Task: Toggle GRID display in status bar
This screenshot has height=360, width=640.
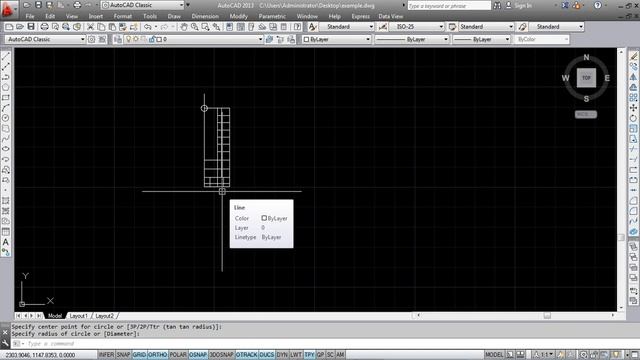Action: (139, 355)
